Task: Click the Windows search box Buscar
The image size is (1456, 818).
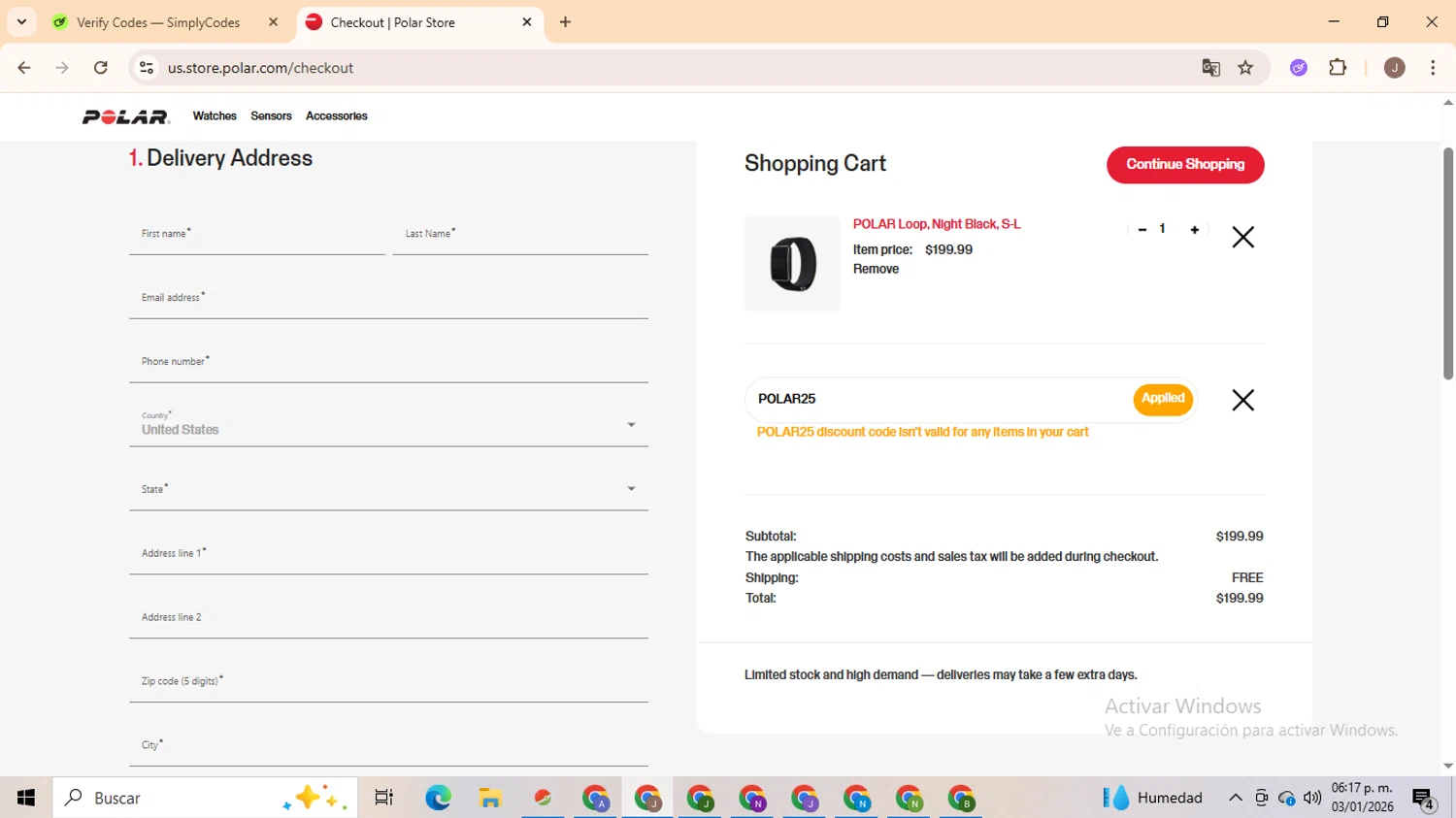Action: 206,798
